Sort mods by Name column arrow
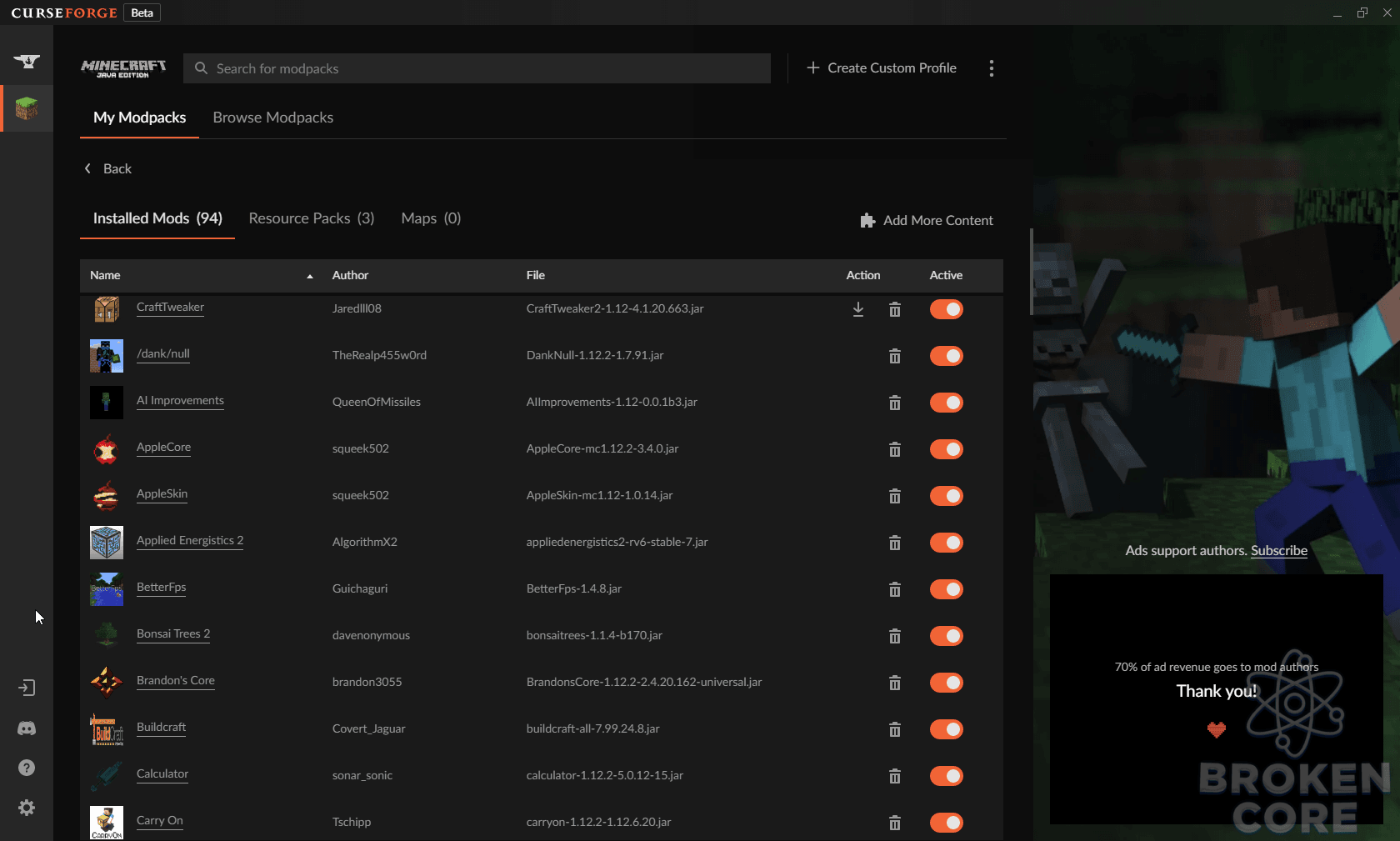Screen dimensions: 1400x841 (310, 276)
